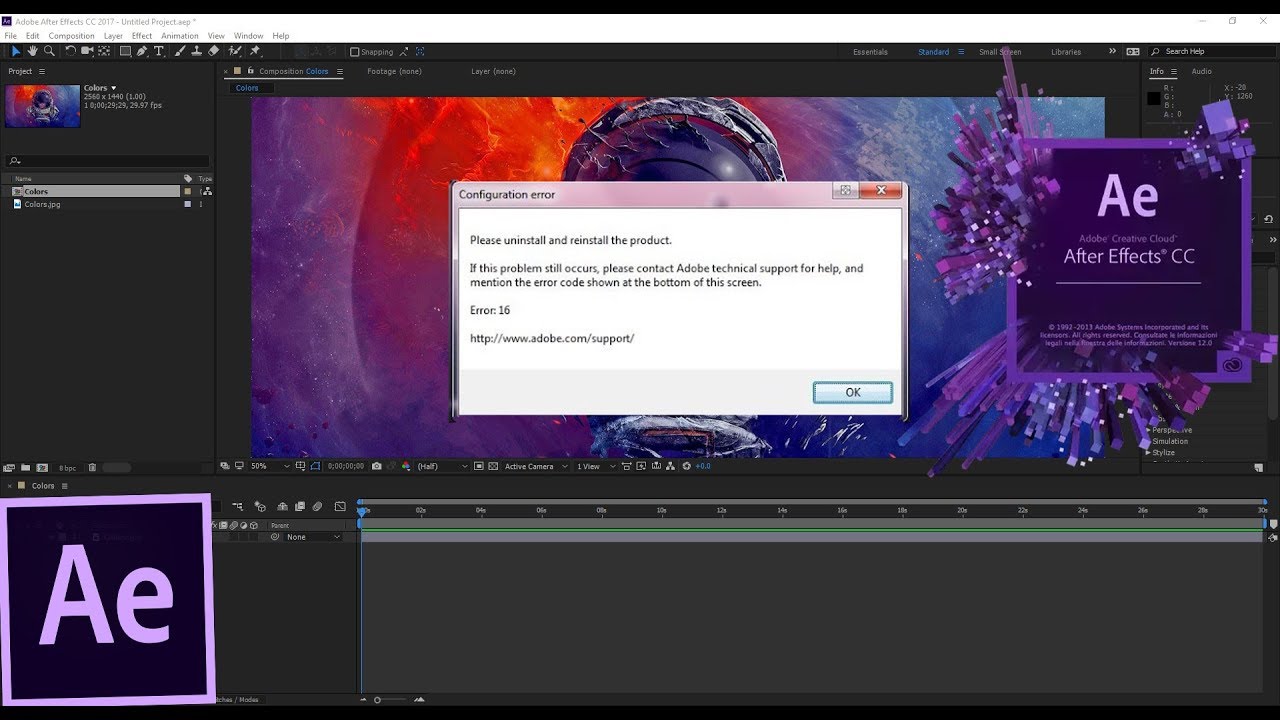This screenshot has width=1280, height=720.
Task: Select the Zoom magnifier tool
Action: click(49, 51)
